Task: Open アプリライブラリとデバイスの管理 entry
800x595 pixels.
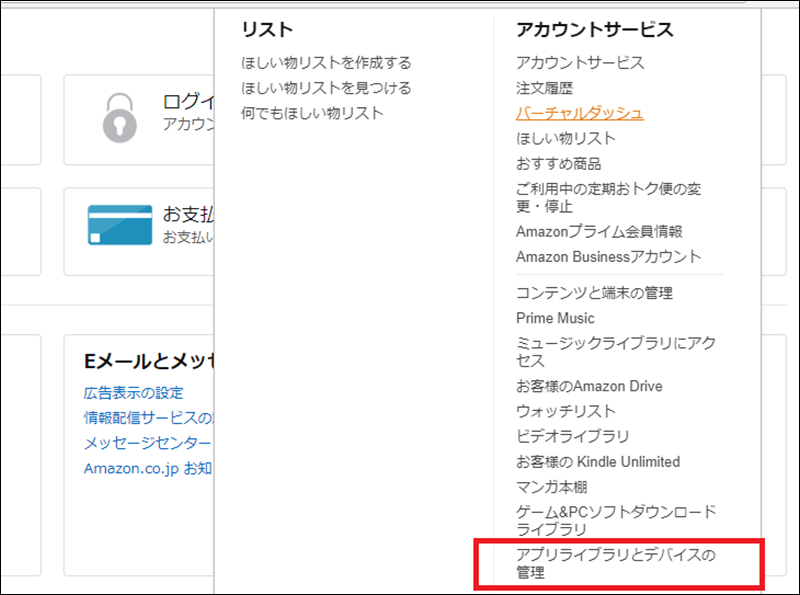Action: [616, 563]
